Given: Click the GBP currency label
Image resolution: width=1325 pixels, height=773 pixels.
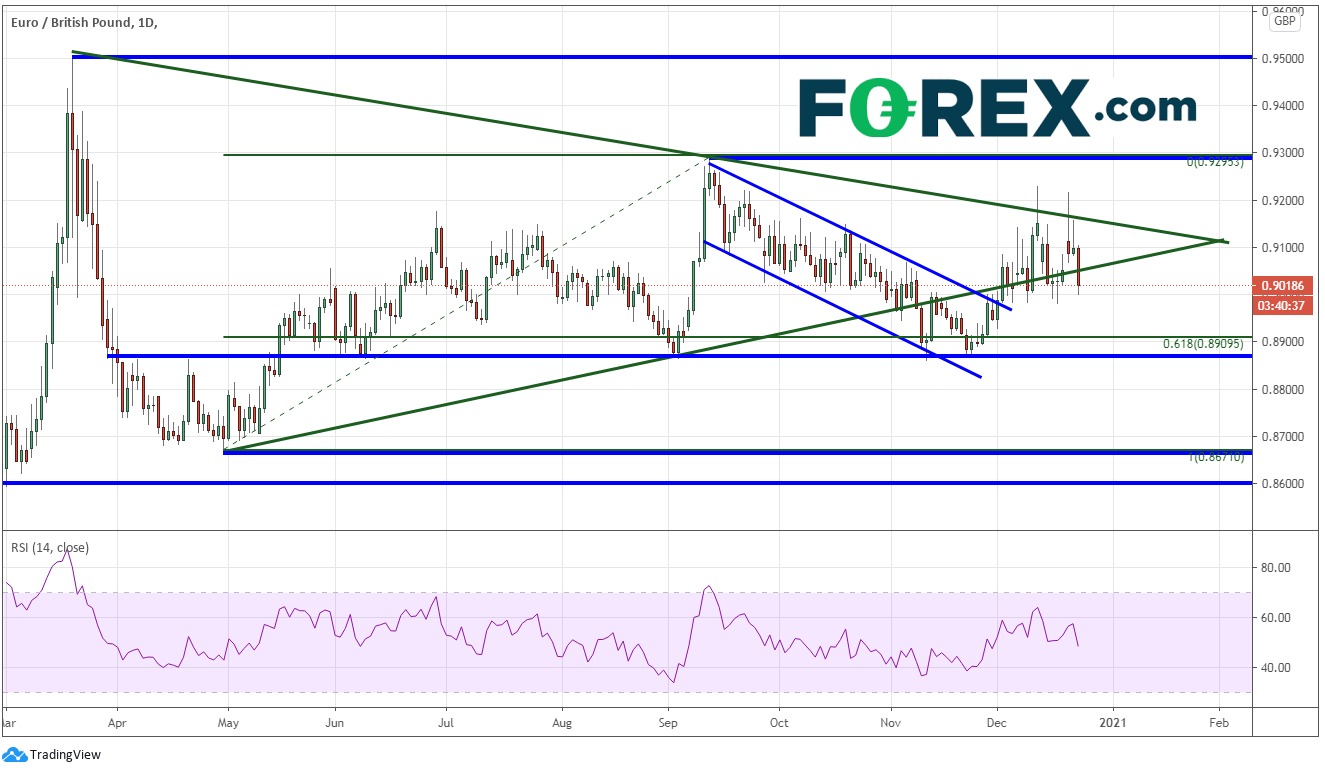Looking at the screenshot, I should [1285, 19].
